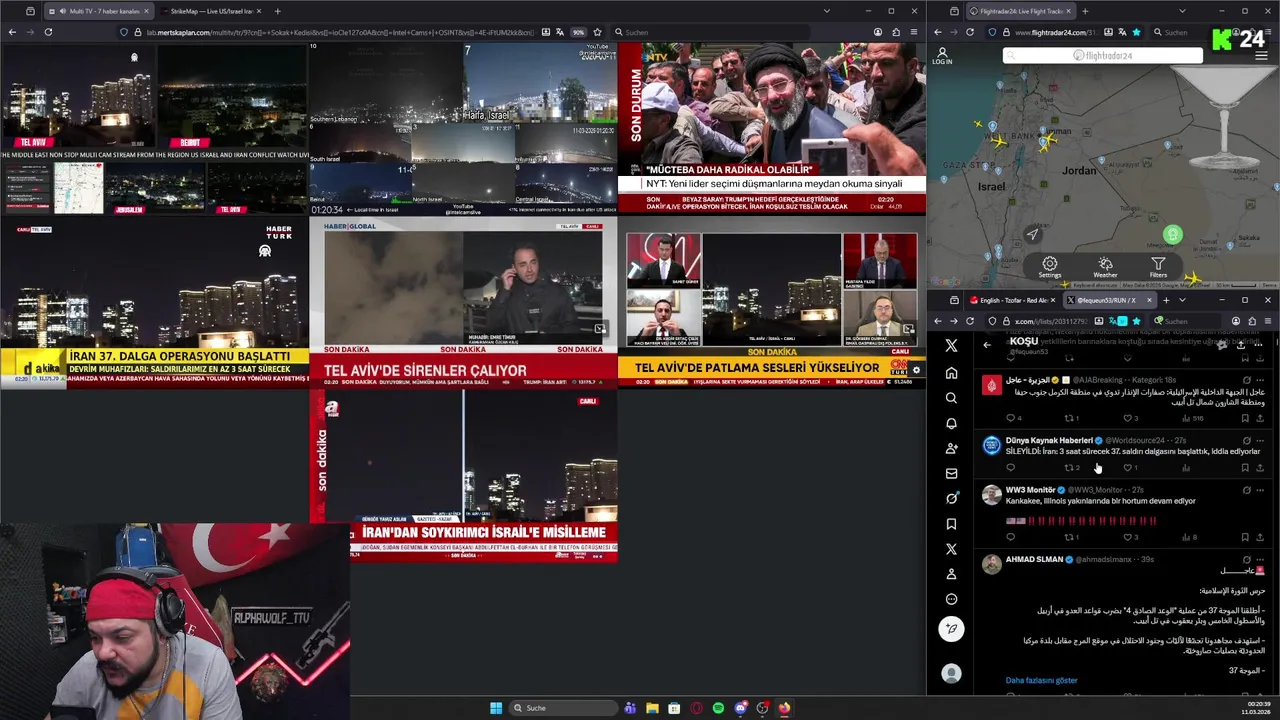
Task: Click the A Haber son dakika stream
Action: click(463, 475)
